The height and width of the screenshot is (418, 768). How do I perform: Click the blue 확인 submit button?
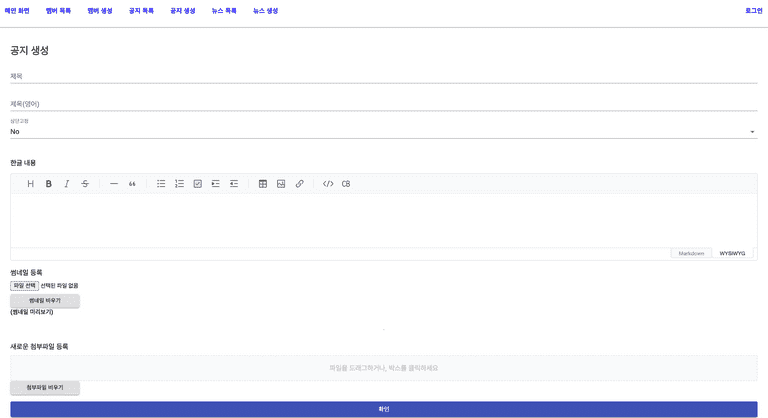click(384, 409)
